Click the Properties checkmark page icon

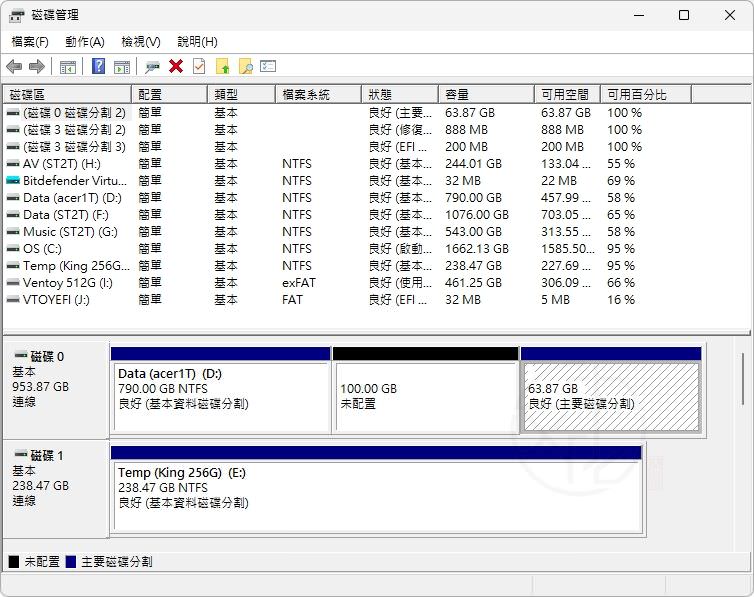pos(199,66)
